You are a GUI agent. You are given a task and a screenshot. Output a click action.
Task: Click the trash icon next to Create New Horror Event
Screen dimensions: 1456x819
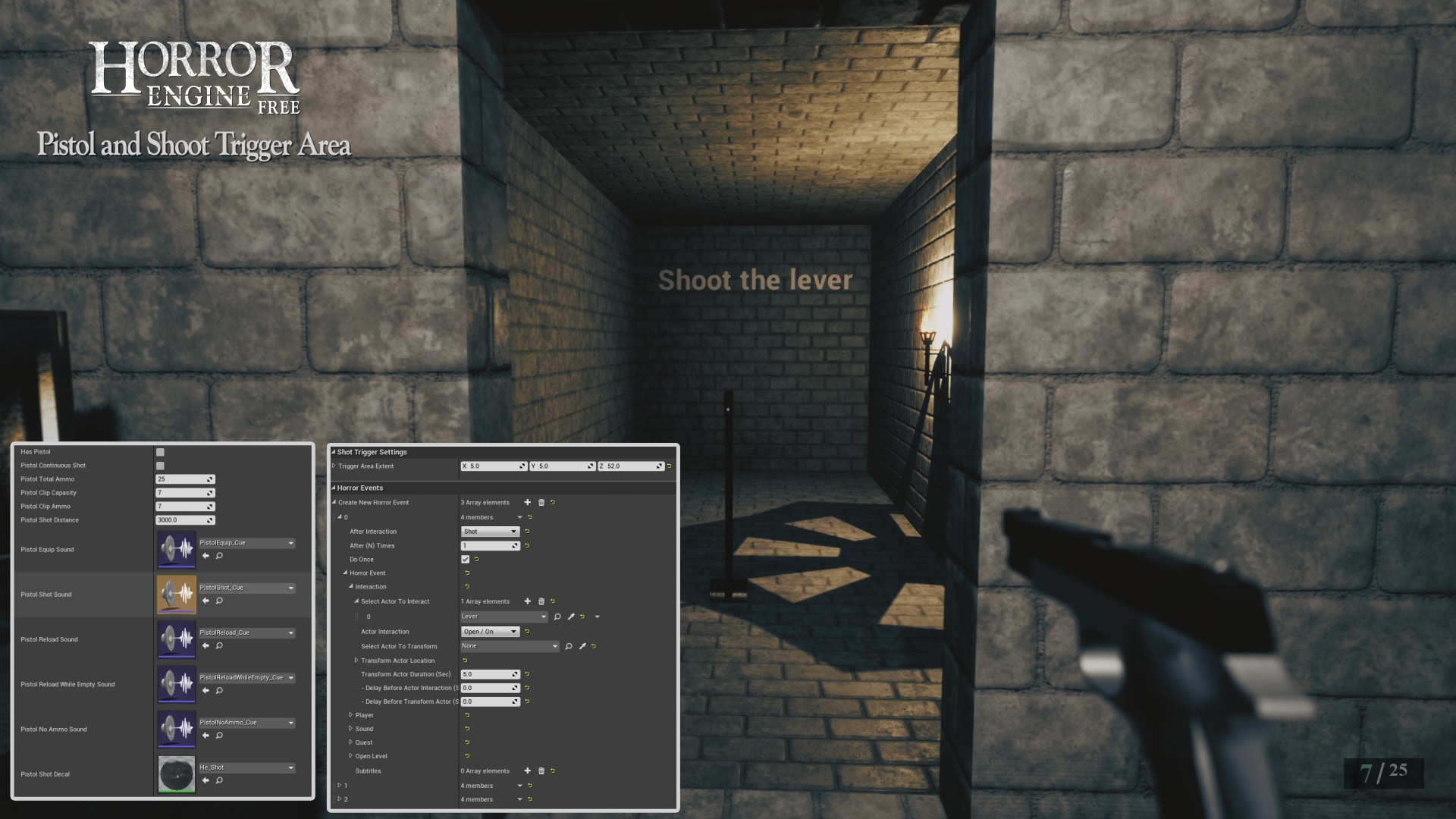tap(541, 502)
